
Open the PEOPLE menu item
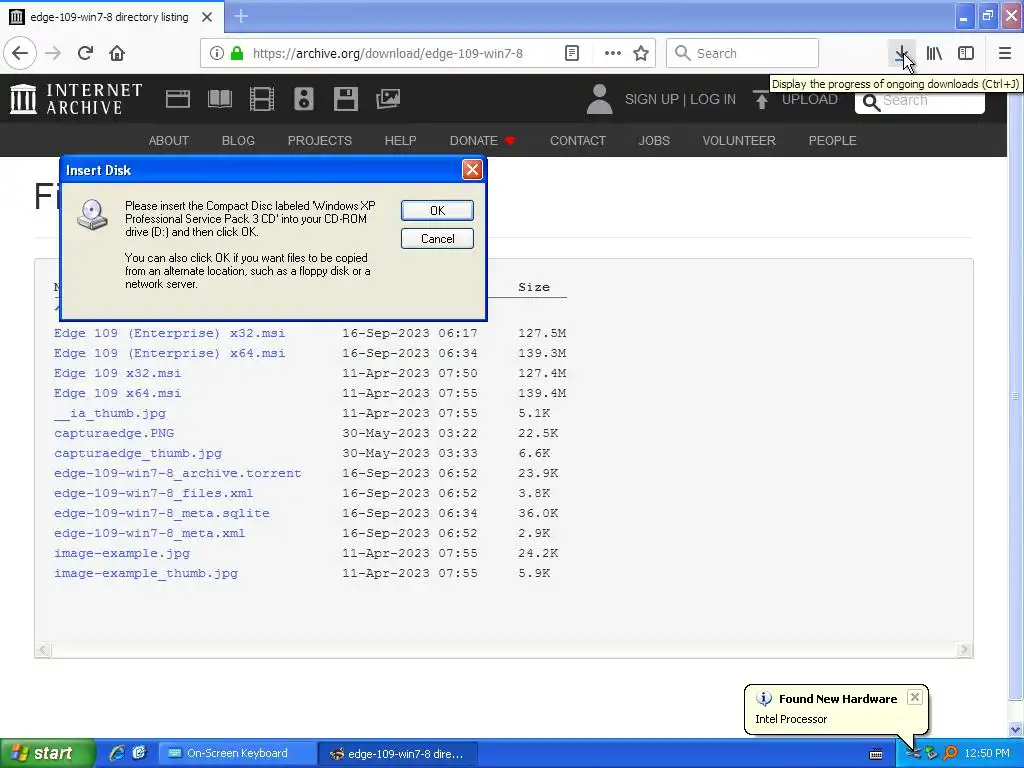833,140
